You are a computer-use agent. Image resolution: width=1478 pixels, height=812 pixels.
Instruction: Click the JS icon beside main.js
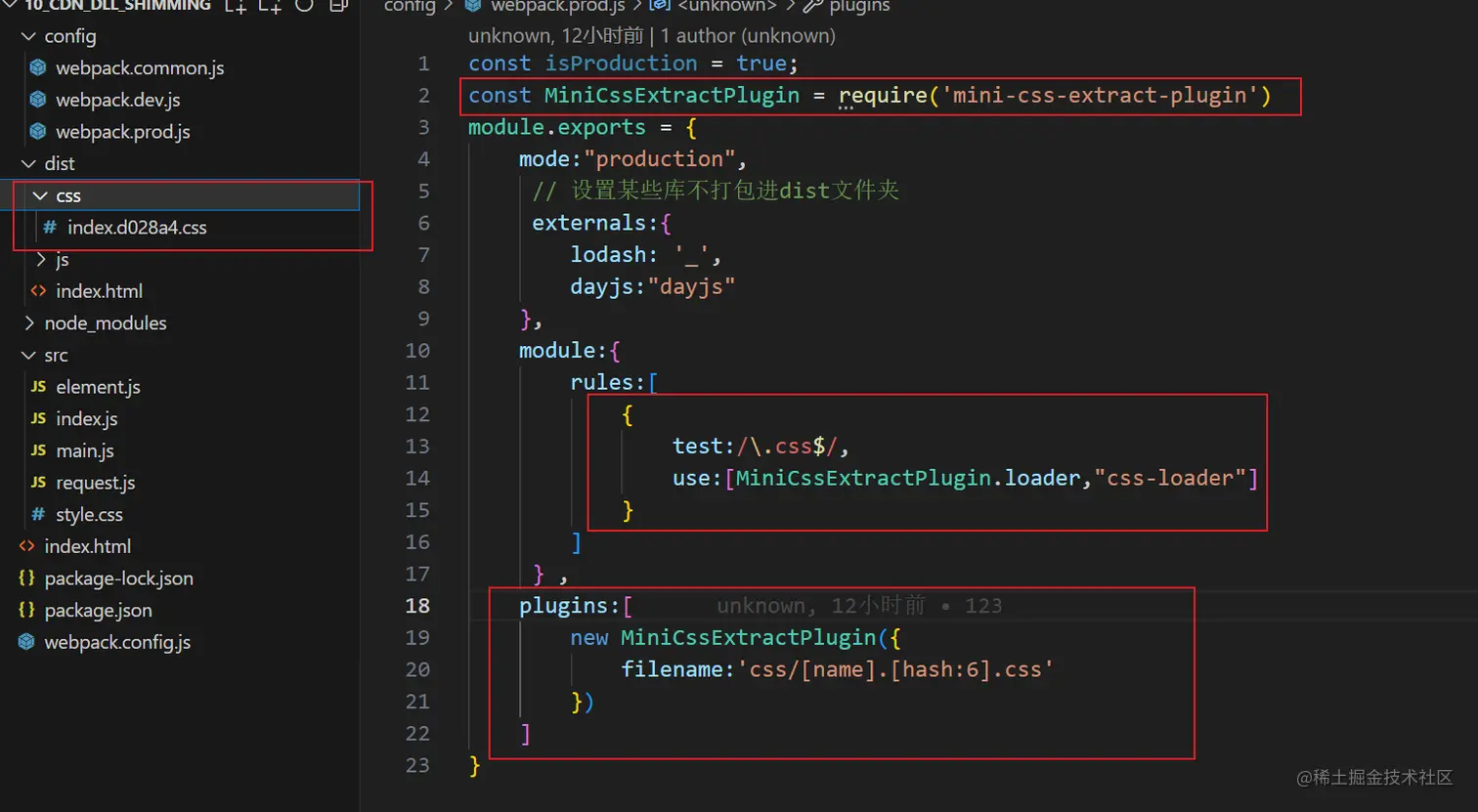38,450
